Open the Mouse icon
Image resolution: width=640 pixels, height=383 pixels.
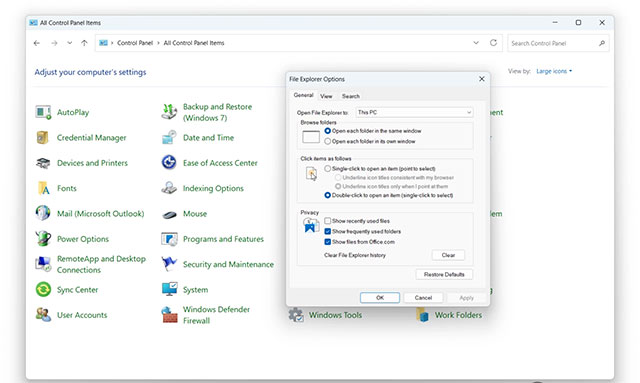[169, 214]
